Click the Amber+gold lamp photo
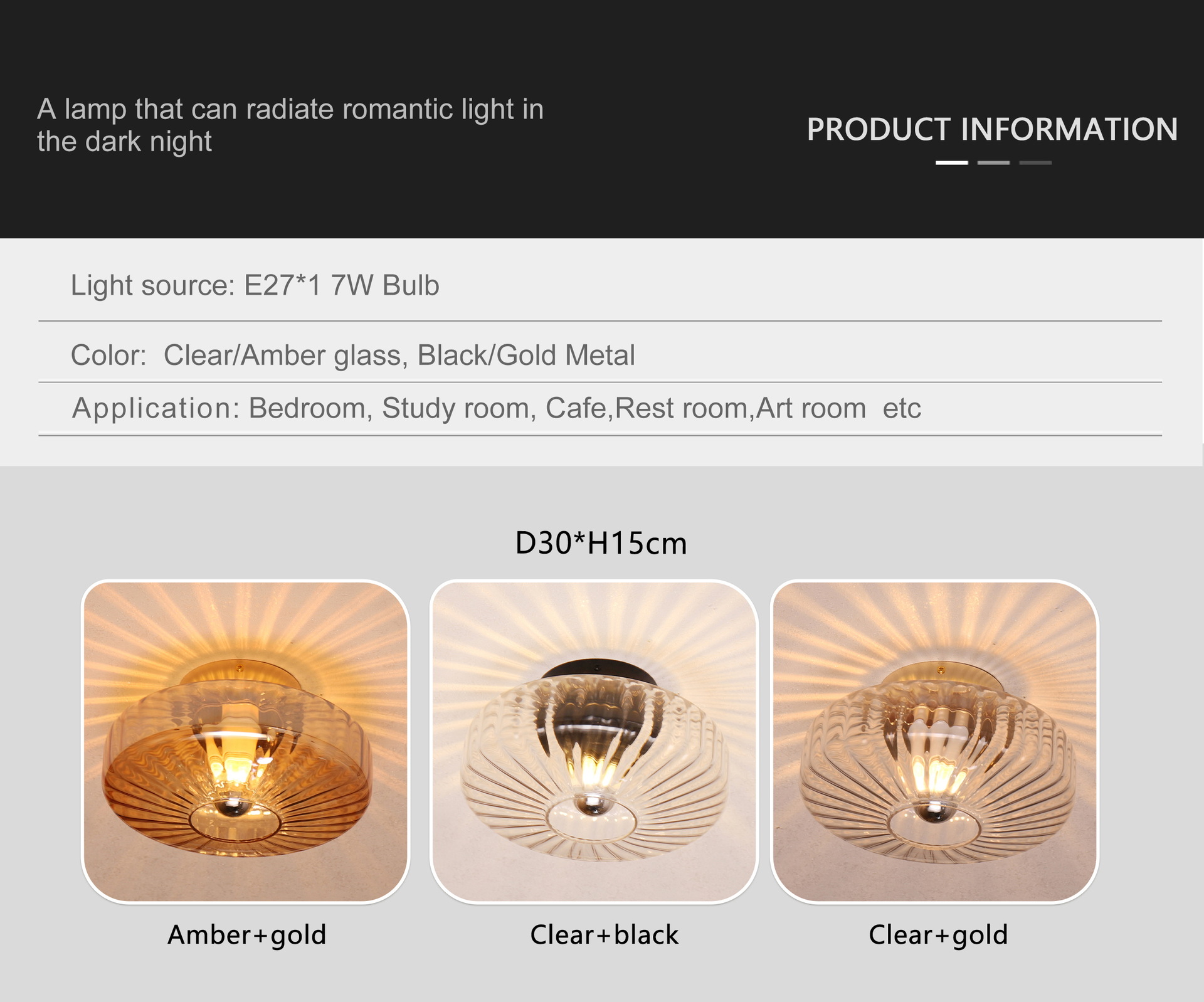This screenshot has width=1204, height=1002. point(245,741)
